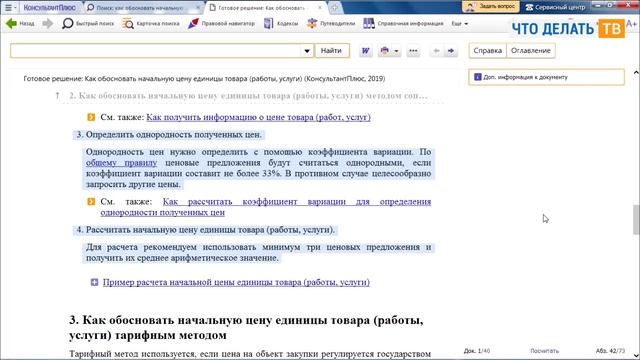Increase font size with the A+ icon

click(631, 24)
